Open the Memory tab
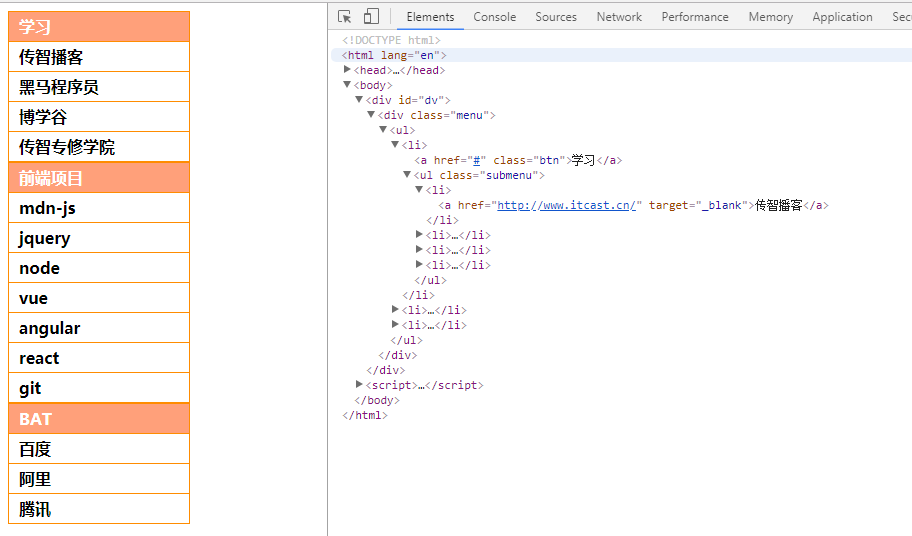This screenshot has width=912, height=536. tap(770, 17)
